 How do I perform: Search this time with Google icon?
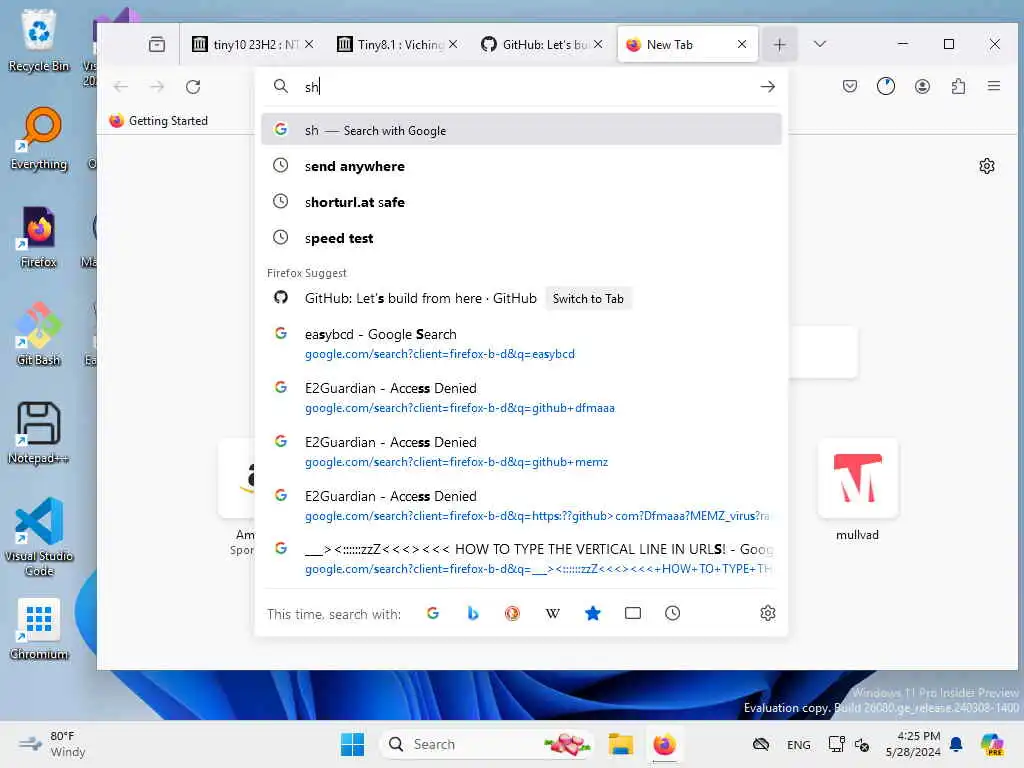(432, 613)
